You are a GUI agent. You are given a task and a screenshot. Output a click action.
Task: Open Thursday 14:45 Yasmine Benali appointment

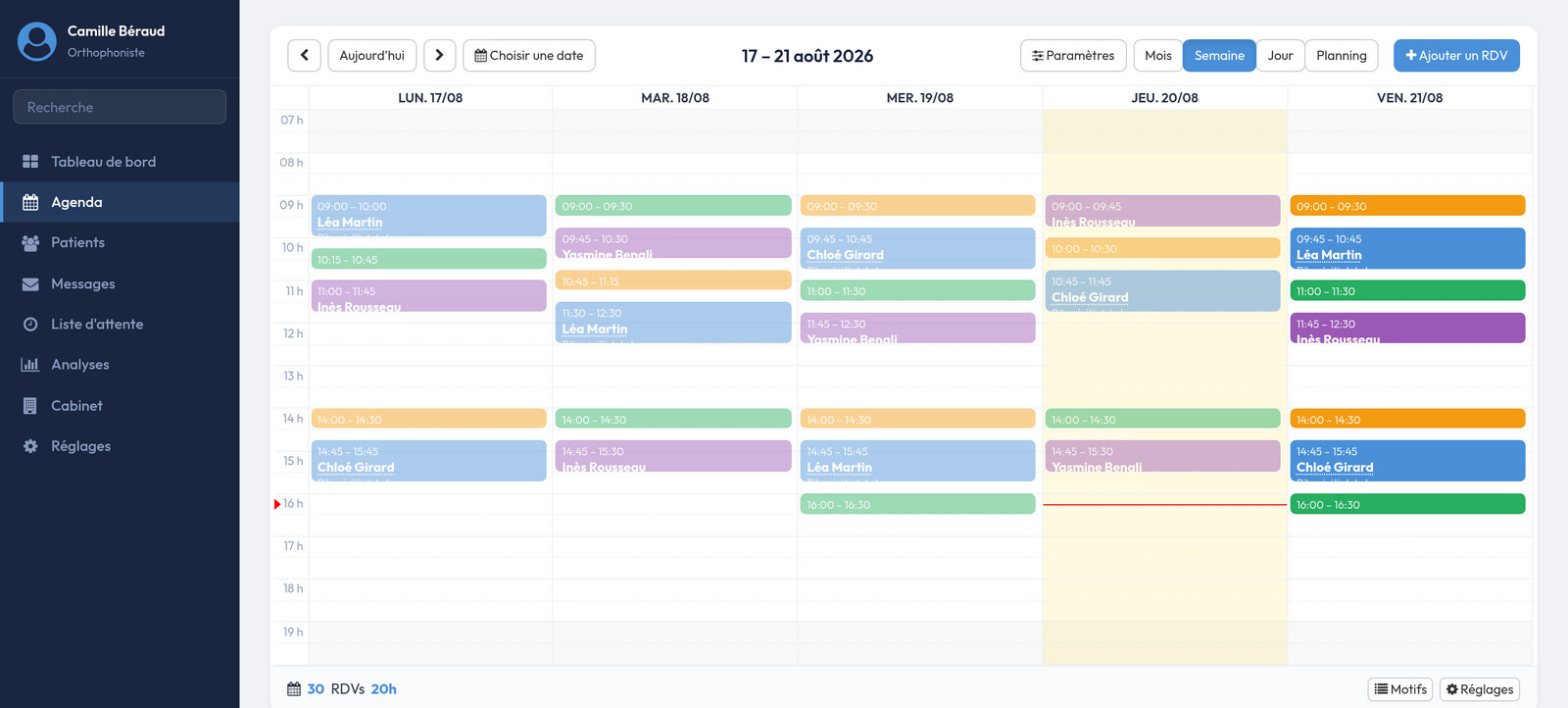click(x=1163, y=456)
